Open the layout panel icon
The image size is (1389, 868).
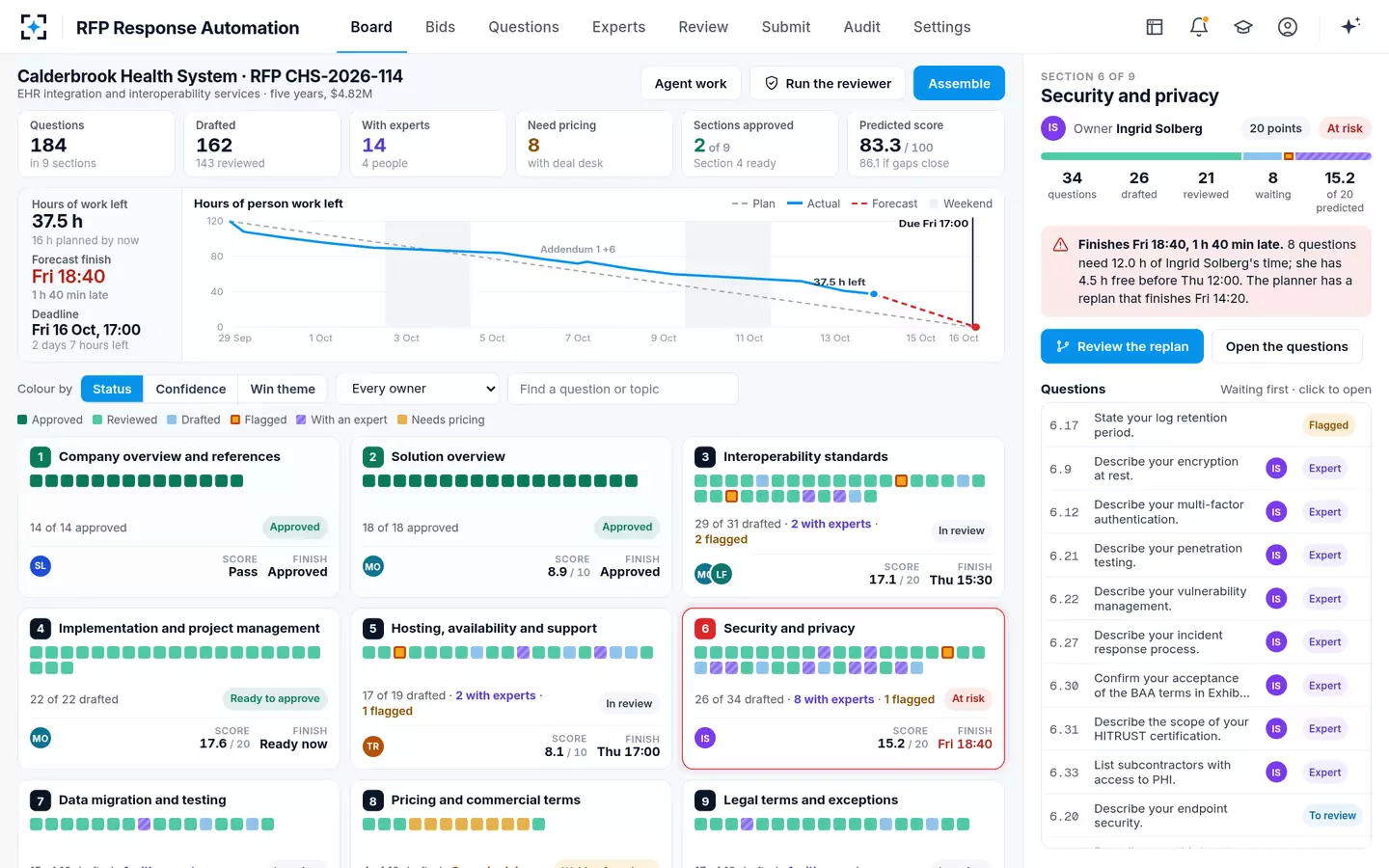click(x=1155, y=27)
